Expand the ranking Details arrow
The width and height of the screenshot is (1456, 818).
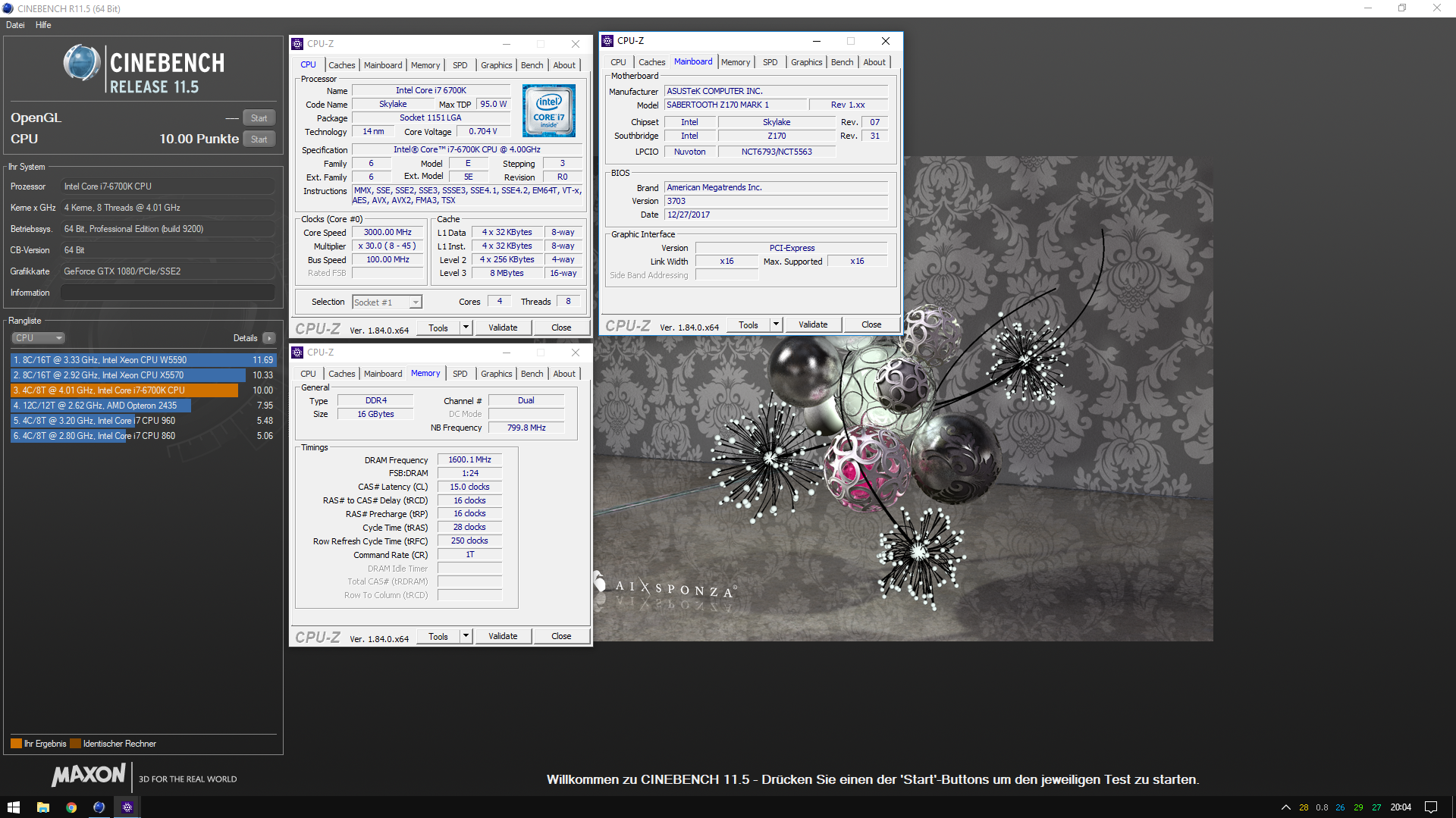(x=269, y=338)
